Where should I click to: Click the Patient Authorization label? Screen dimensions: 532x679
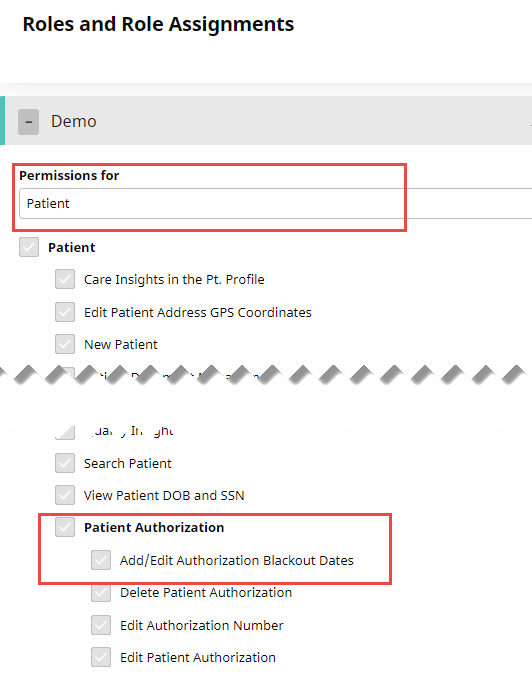point(154,527)
